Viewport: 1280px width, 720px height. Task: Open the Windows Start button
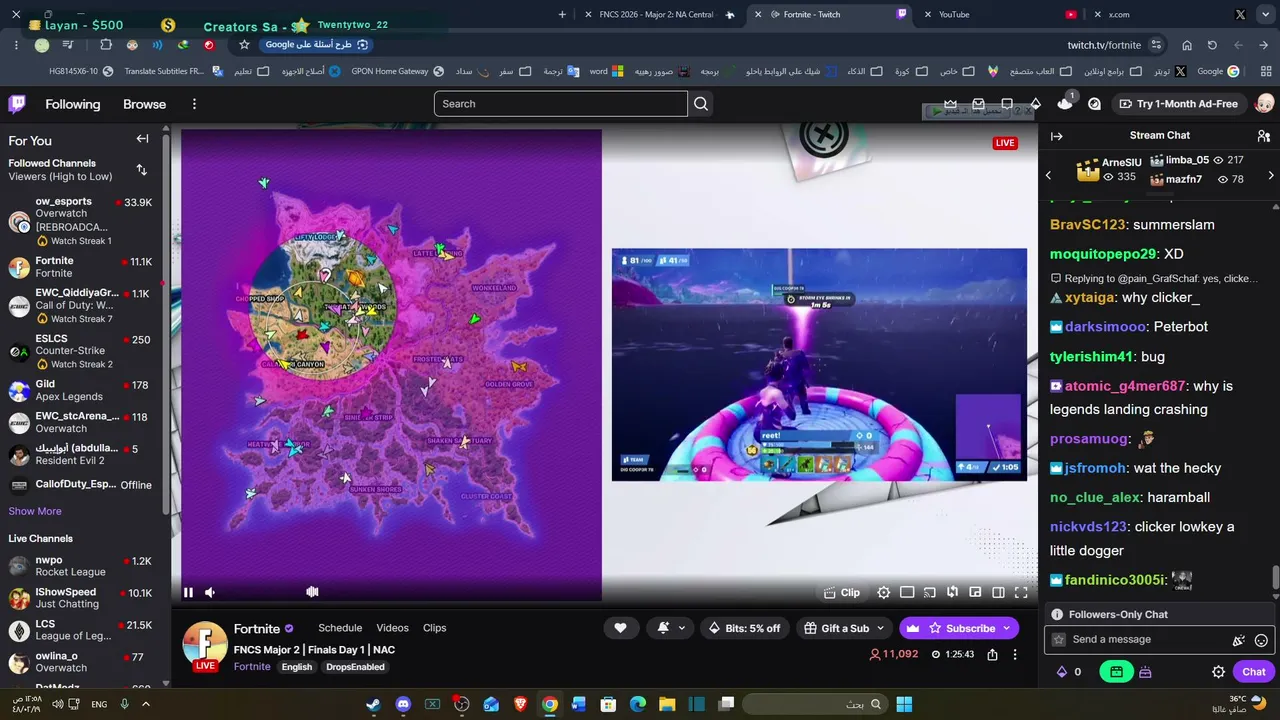pyautogui.click(x=904, y=704)
